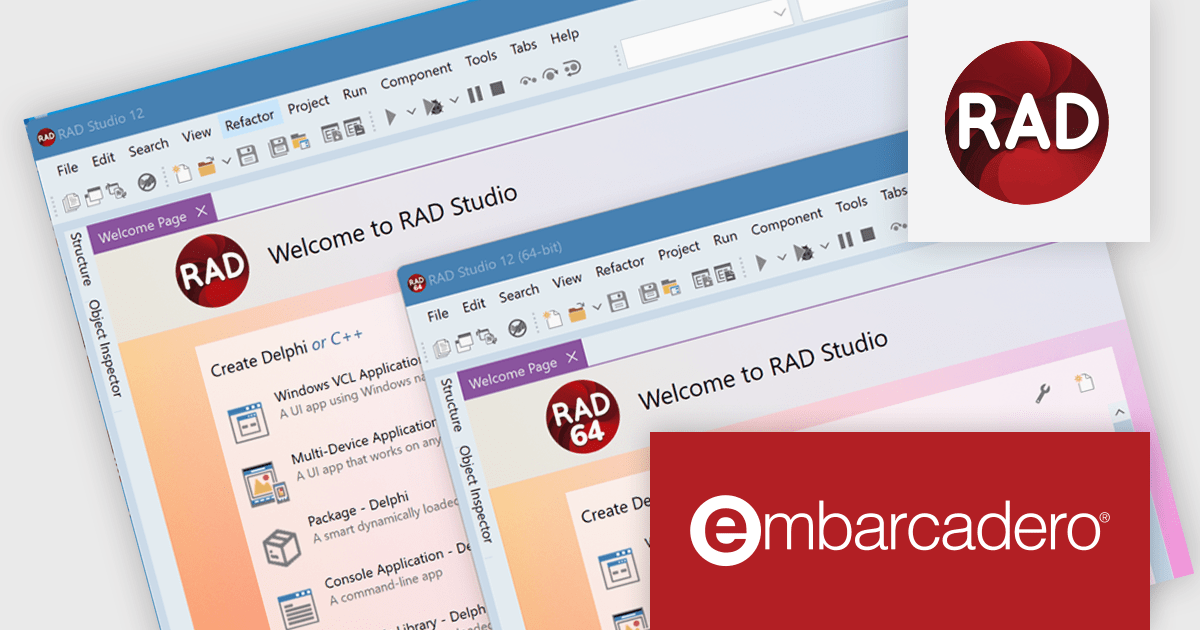
Task: Open Search menu in the 64-bit window
Action: pyautogui.click(x=519, y=294)
